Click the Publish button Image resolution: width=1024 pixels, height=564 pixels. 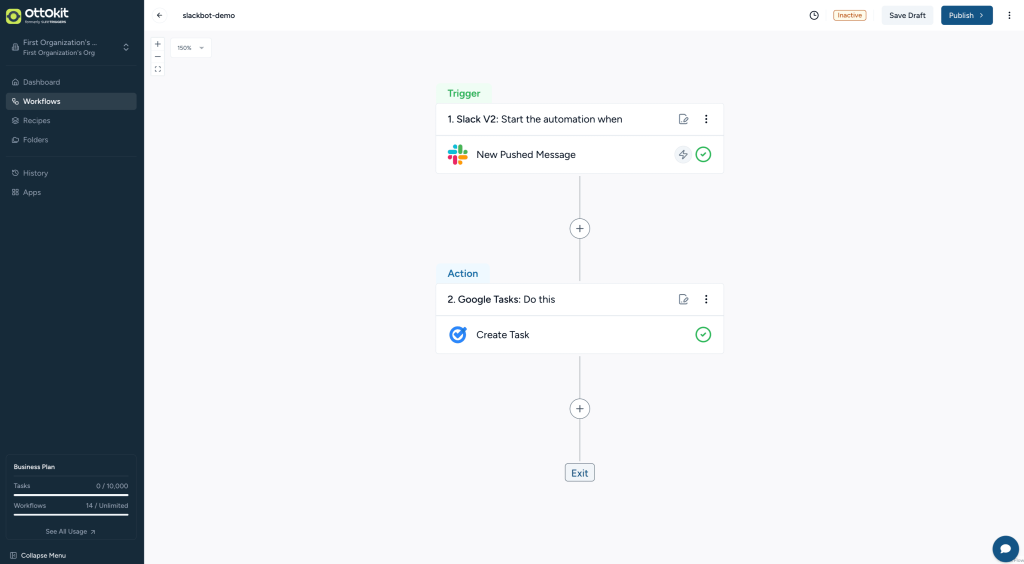(966, 16)
